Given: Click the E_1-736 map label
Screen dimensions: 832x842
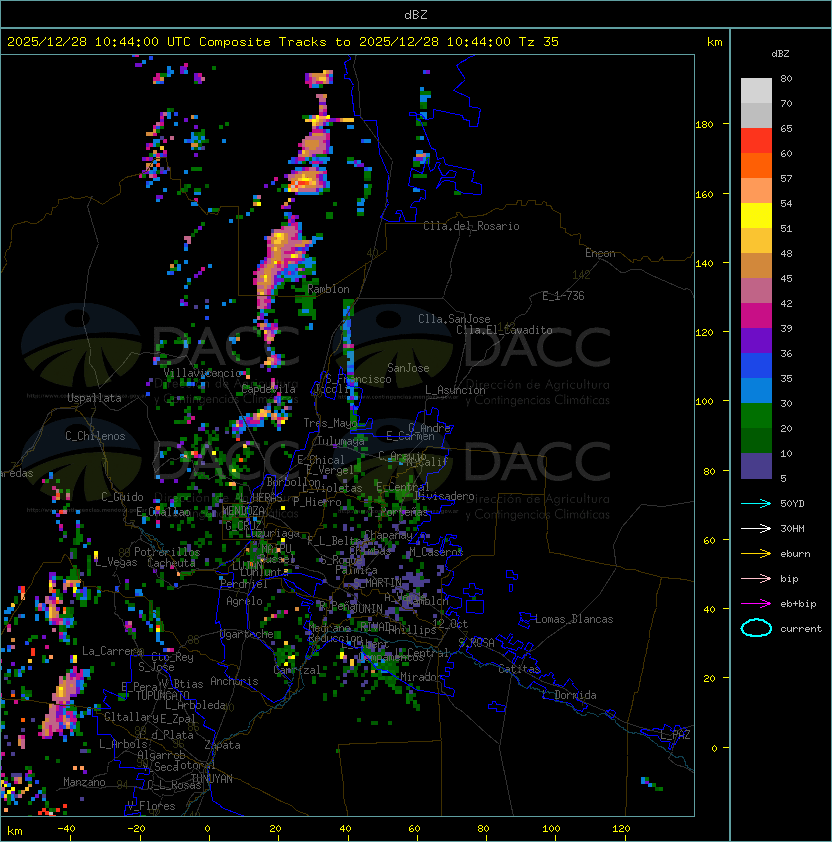Looking at the screenshot, I should (x=563, y=296).
